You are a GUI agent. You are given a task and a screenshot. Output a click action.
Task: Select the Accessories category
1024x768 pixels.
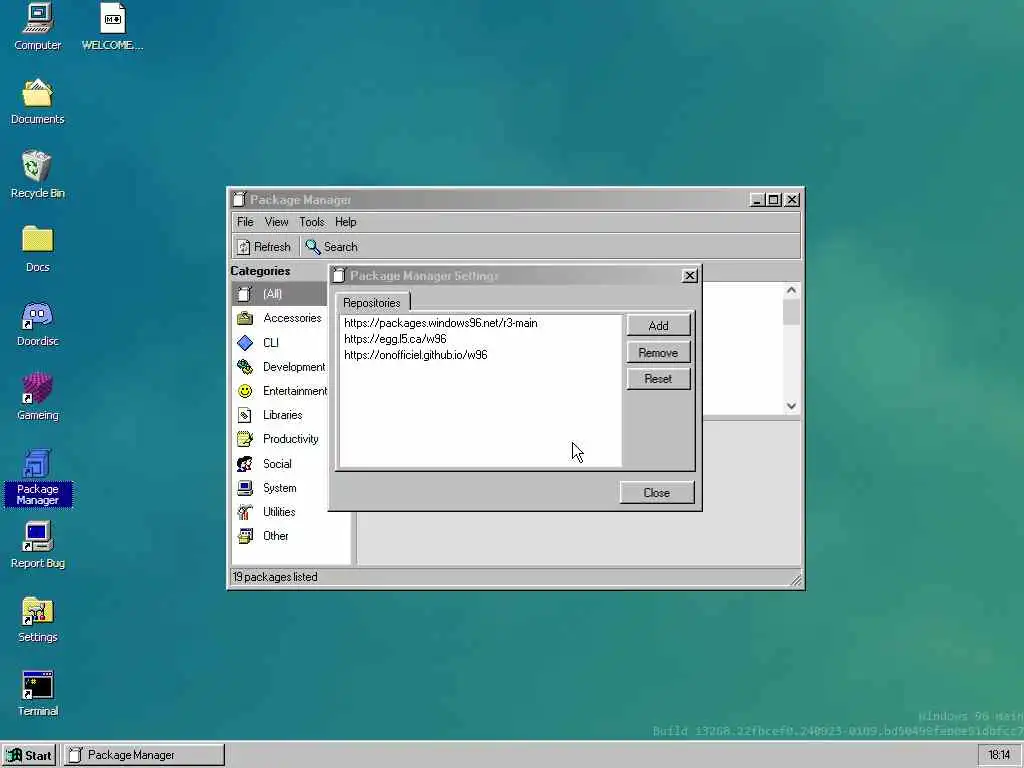click(280, 318)
